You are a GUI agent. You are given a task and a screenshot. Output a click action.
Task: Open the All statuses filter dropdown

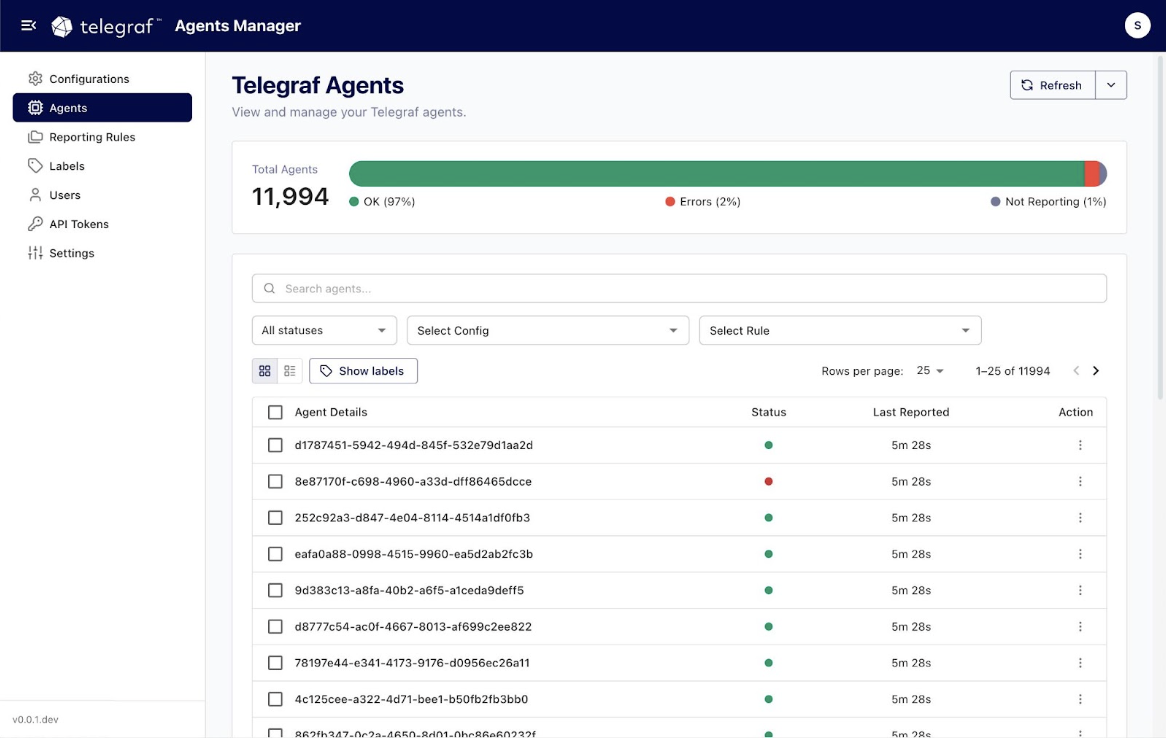[324, 330]
